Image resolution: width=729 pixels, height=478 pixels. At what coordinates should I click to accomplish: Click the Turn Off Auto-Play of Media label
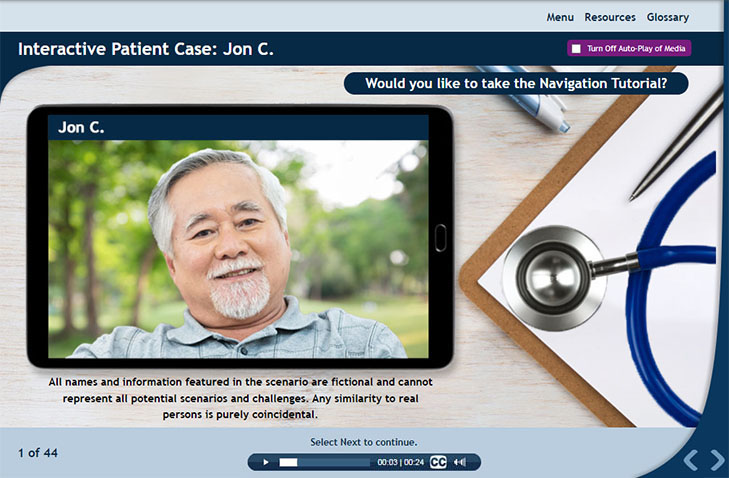point(636,48)
